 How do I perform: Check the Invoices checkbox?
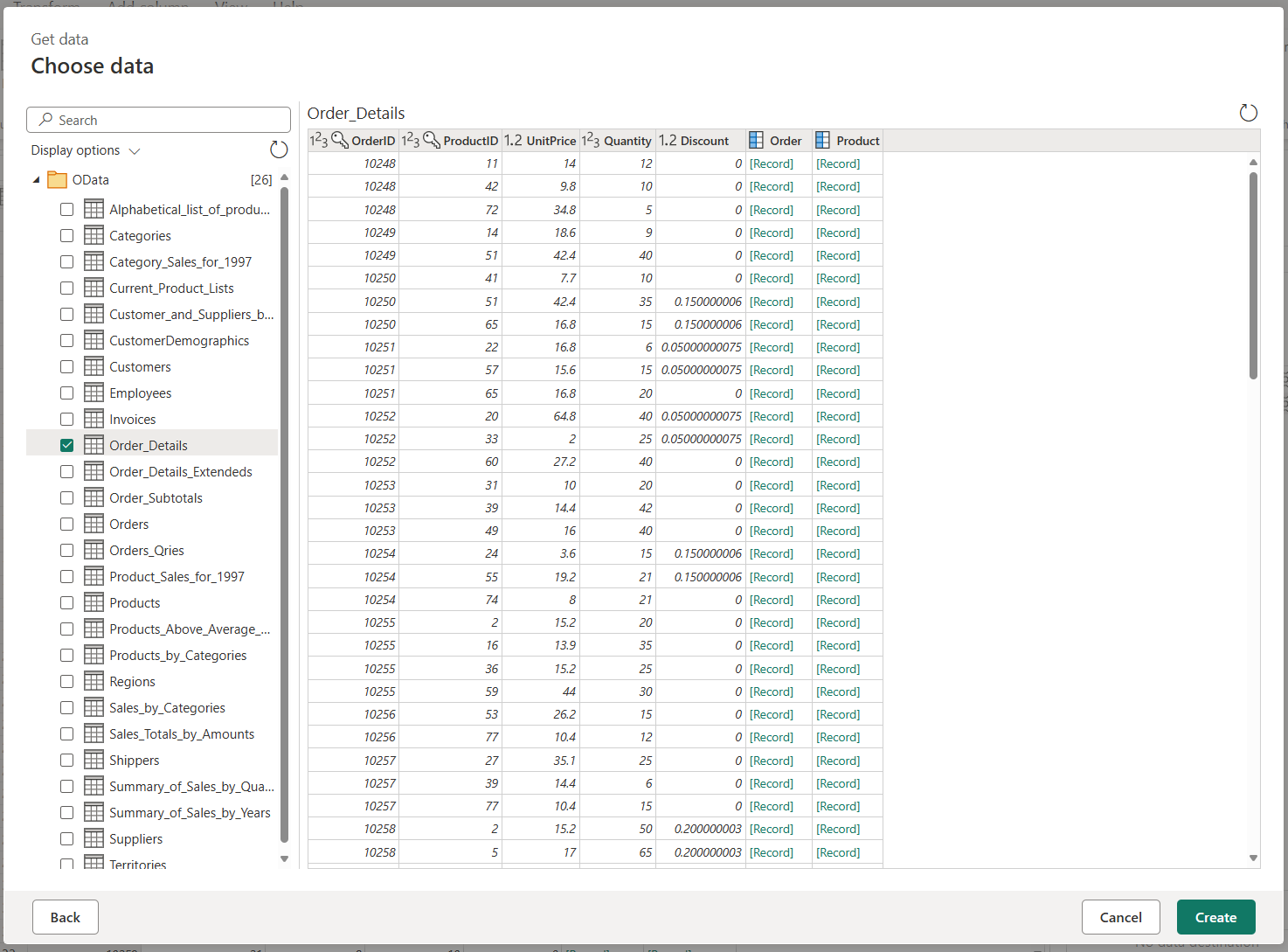coord(66,419)
